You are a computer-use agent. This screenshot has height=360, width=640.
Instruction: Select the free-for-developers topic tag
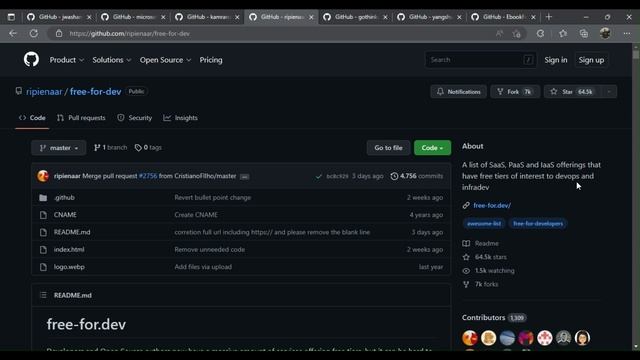tap(538, 224)
